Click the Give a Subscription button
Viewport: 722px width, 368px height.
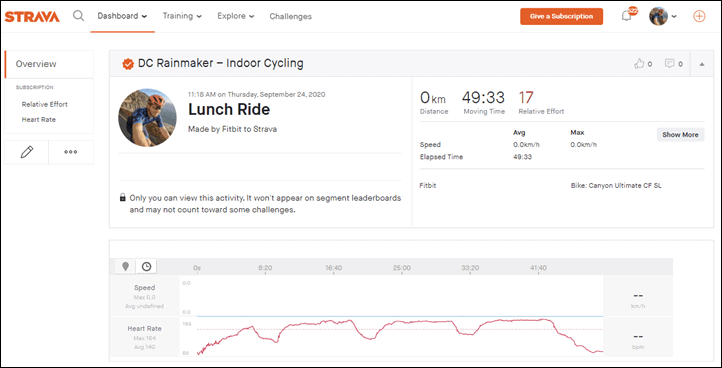coord(561,16)
